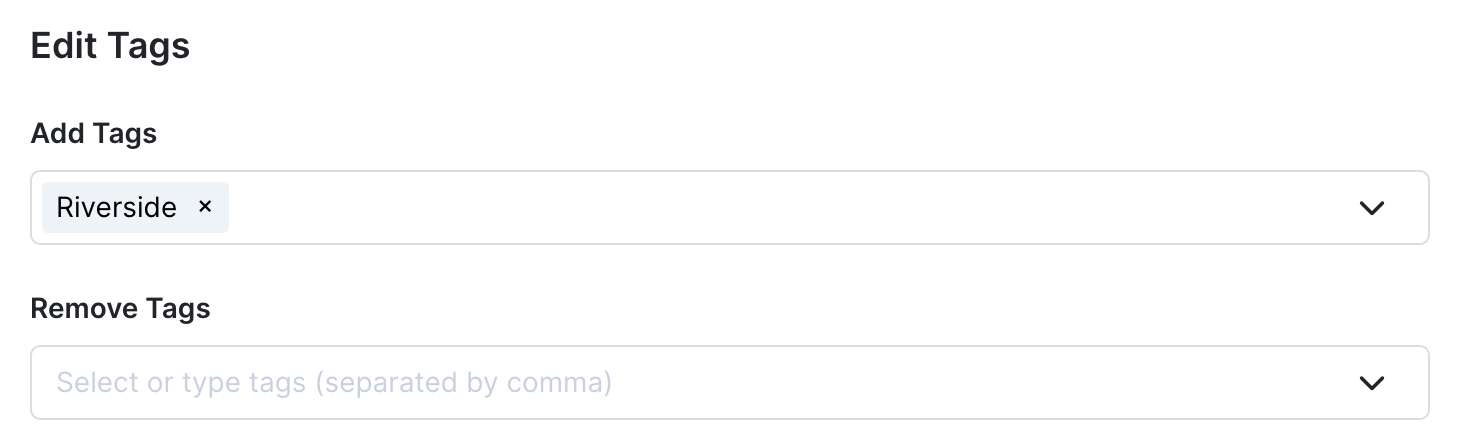The width and height of the screenshot is (1462, 444).
Task: Open tag suggestions via Add Tags arrow
Action: point(1371,208)
